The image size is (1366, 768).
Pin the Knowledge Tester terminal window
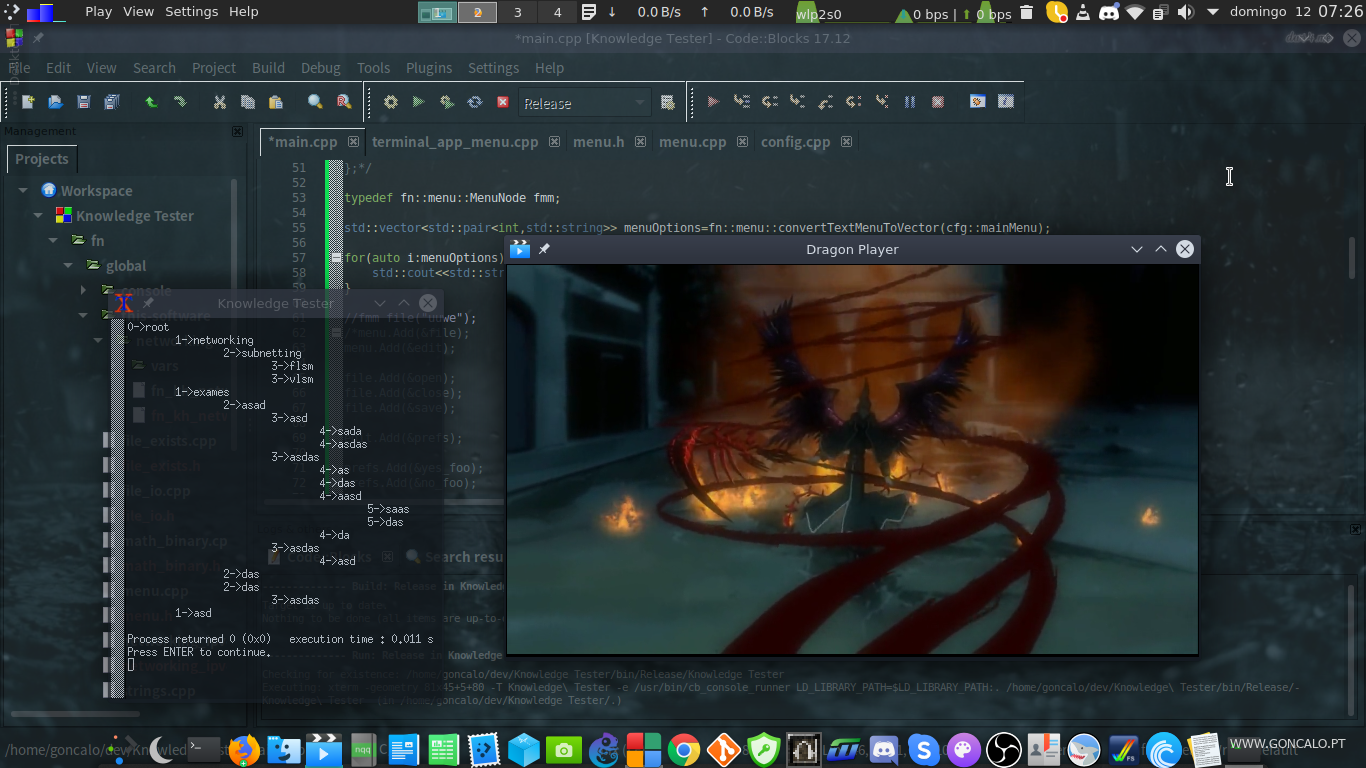[148, 303]
